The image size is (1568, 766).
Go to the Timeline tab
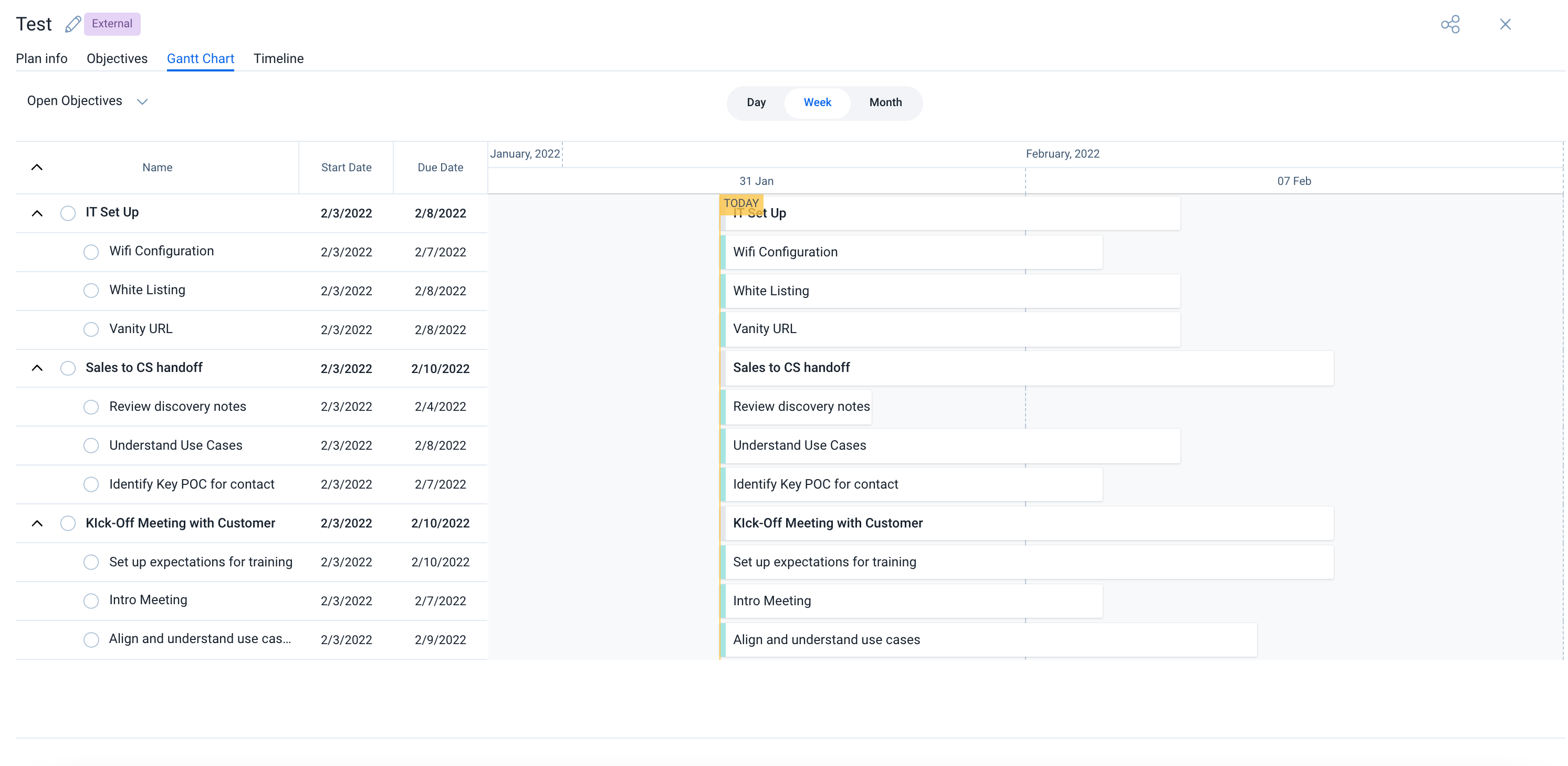pos(278,58)
